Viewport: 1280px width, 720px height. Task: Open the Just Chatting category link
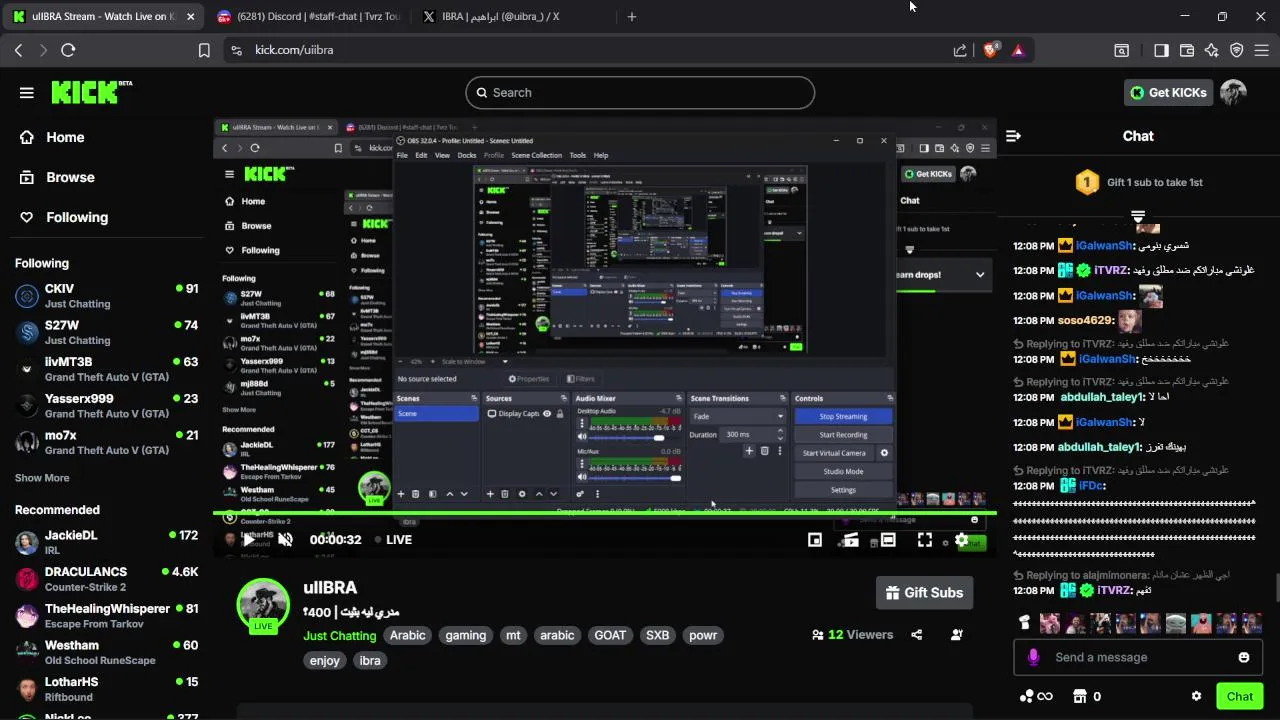[340, 635]
